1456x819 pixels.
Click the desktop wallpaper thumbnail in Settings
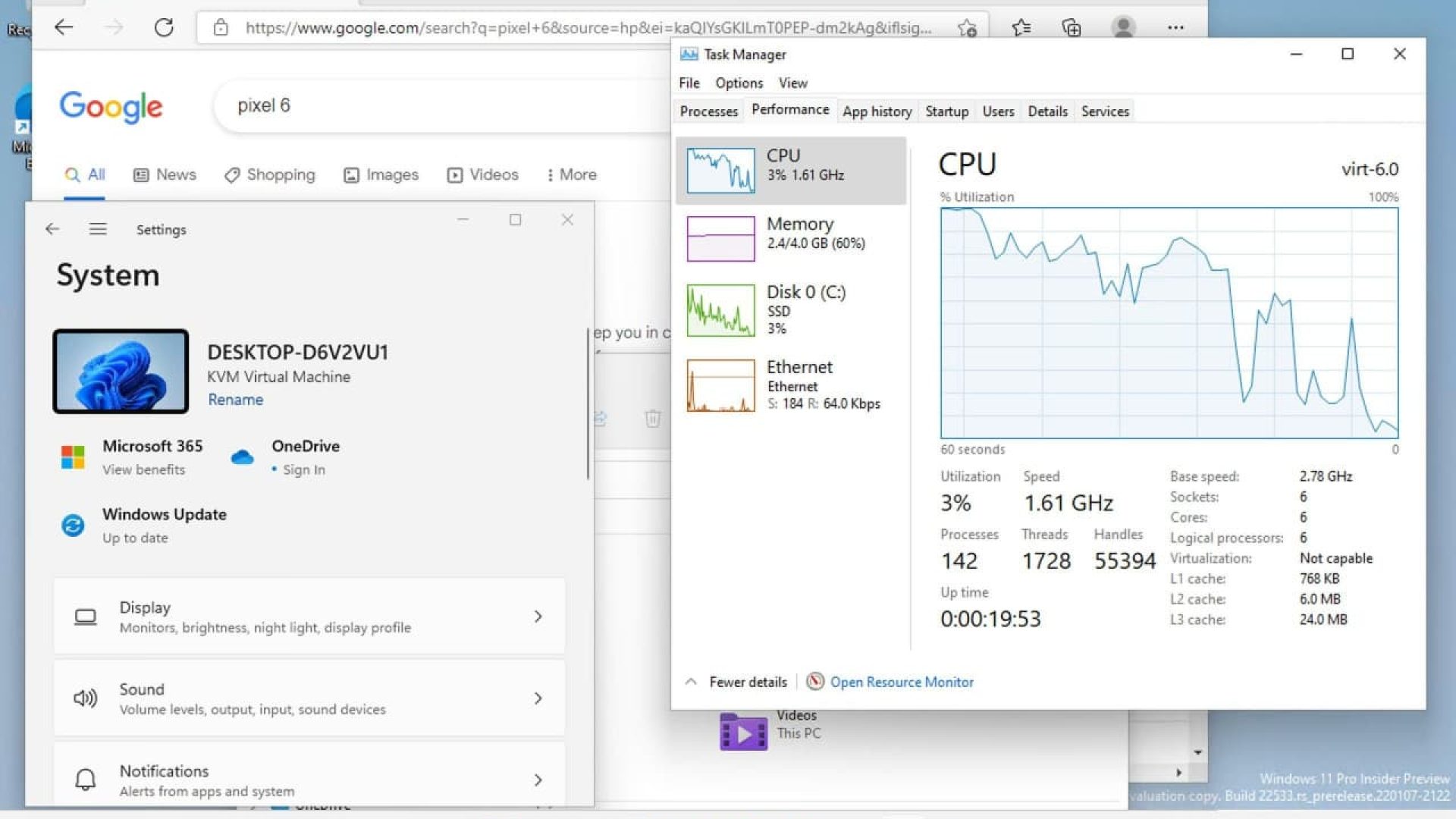121,372
